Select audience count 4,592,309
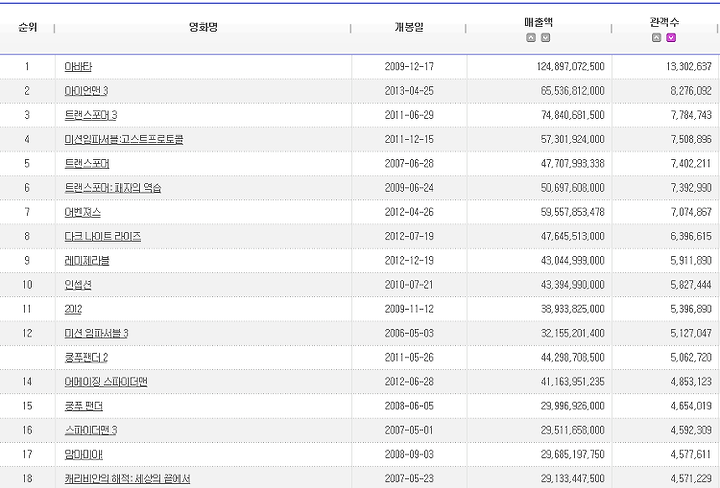 pos(691,430)
